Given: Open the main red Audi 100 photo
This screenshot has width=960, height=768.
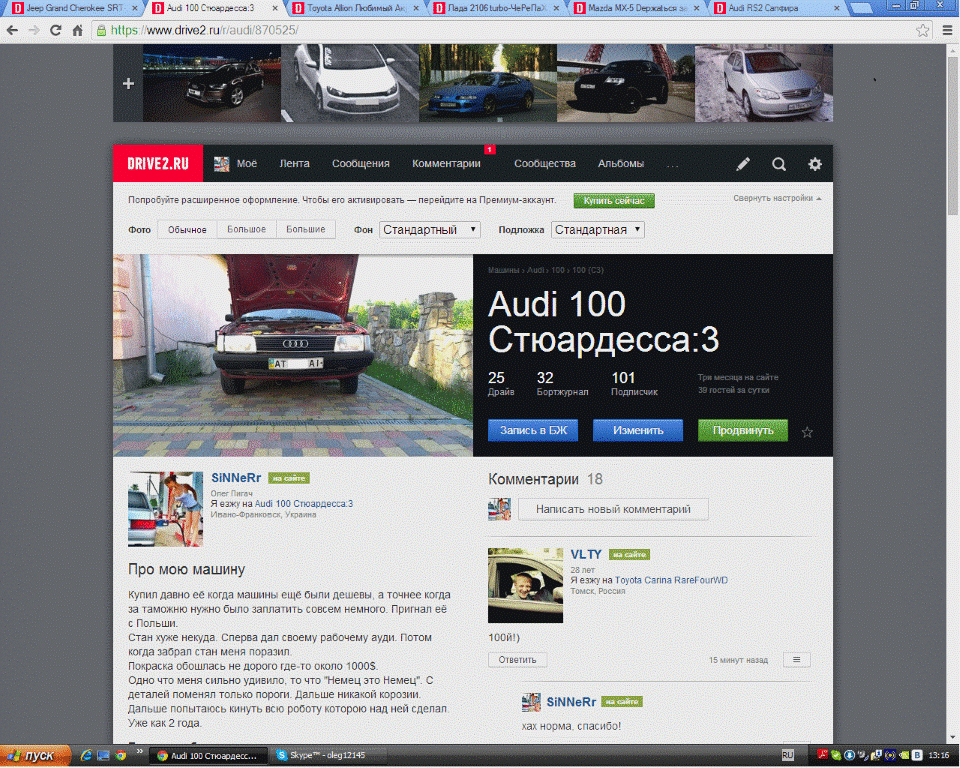Looking at the screenshot, I should (x=293, y=355).
